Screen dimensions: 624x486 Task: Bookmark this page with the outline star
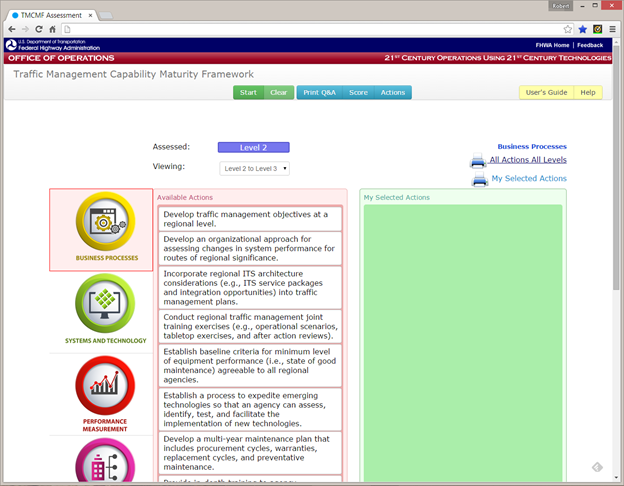coord(567,29)
